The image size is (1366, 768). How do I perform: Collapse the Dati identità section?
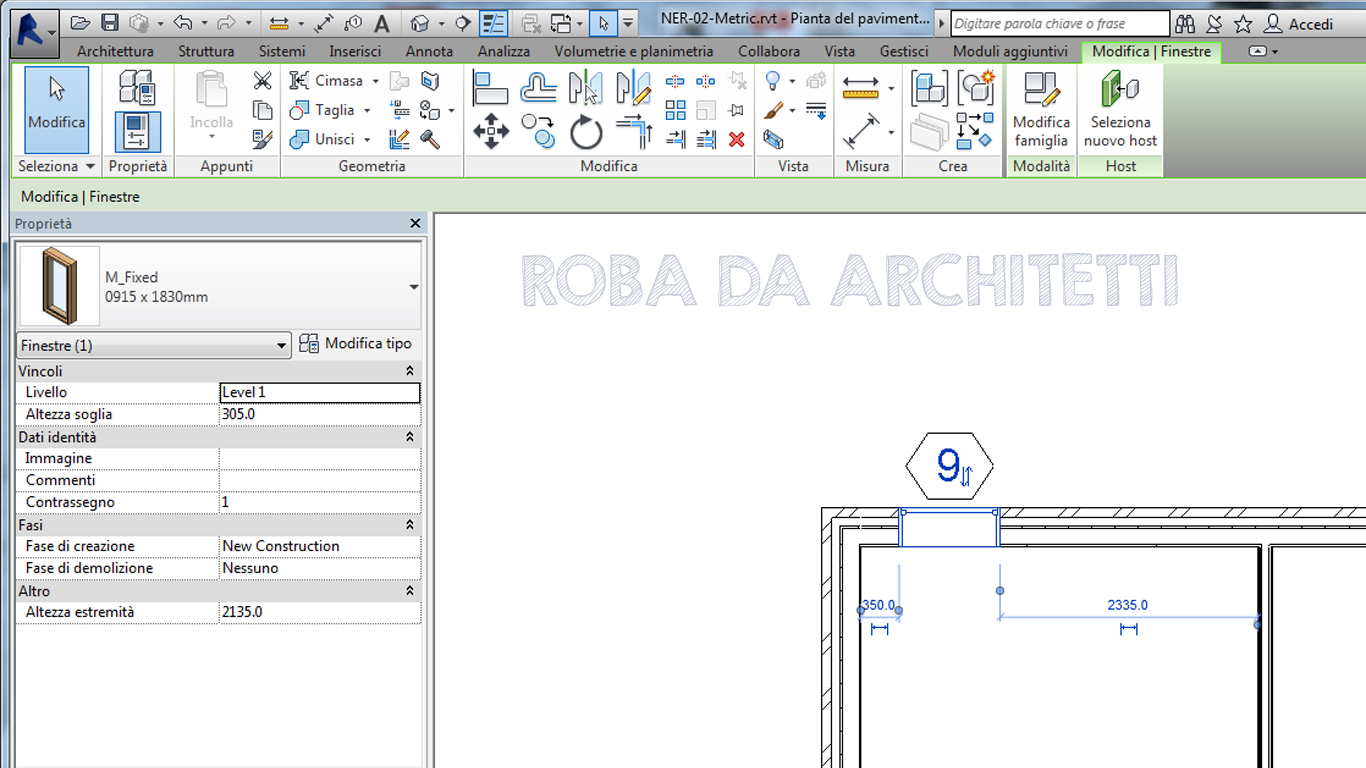[410, 437]
